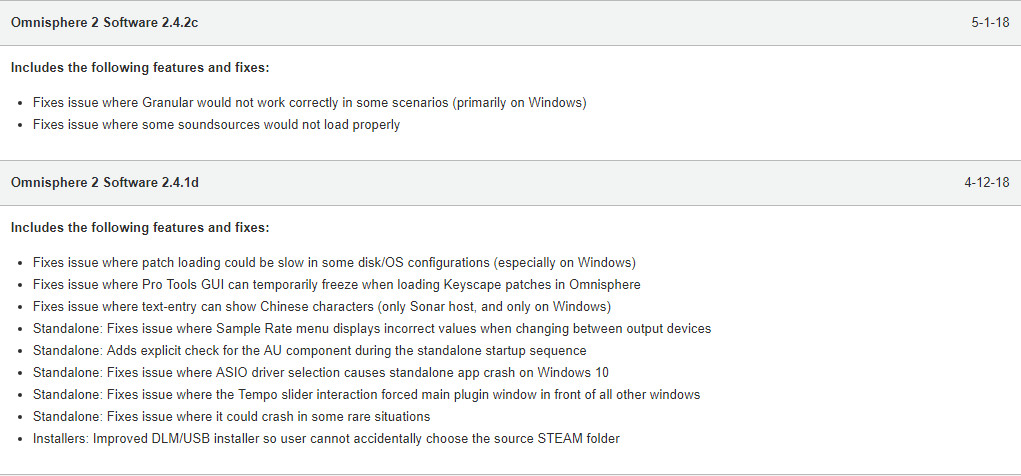Click the rare situations crash fix line

pyautogui.click(x=231, y=416)
